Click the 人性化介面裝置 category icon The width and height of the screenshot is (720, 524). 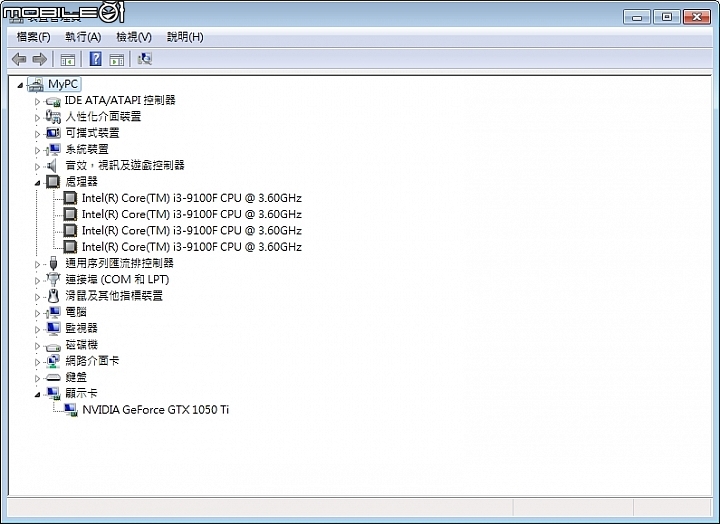53,117
